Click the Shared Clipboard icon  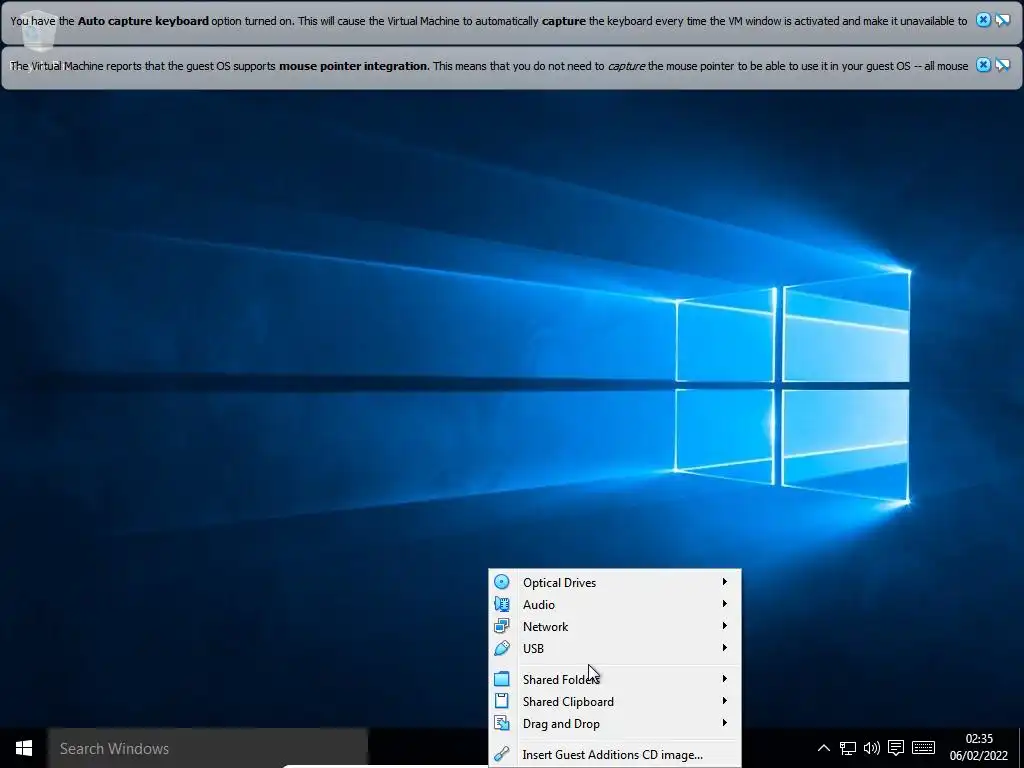click(x=502, y=701)
